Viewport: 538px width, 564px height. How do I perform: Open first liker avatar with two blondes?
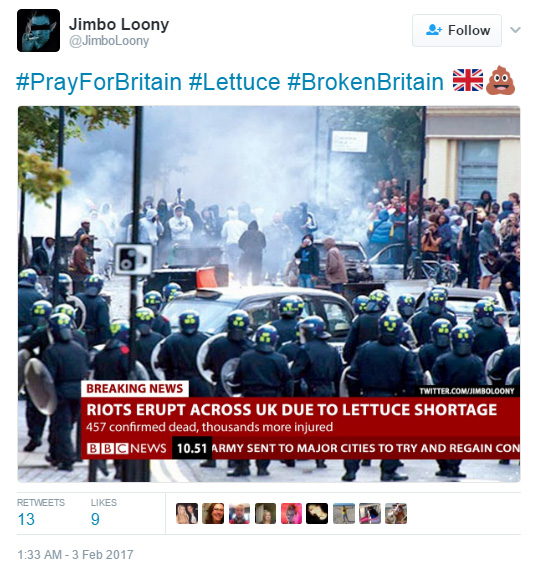tap(187, 513)
